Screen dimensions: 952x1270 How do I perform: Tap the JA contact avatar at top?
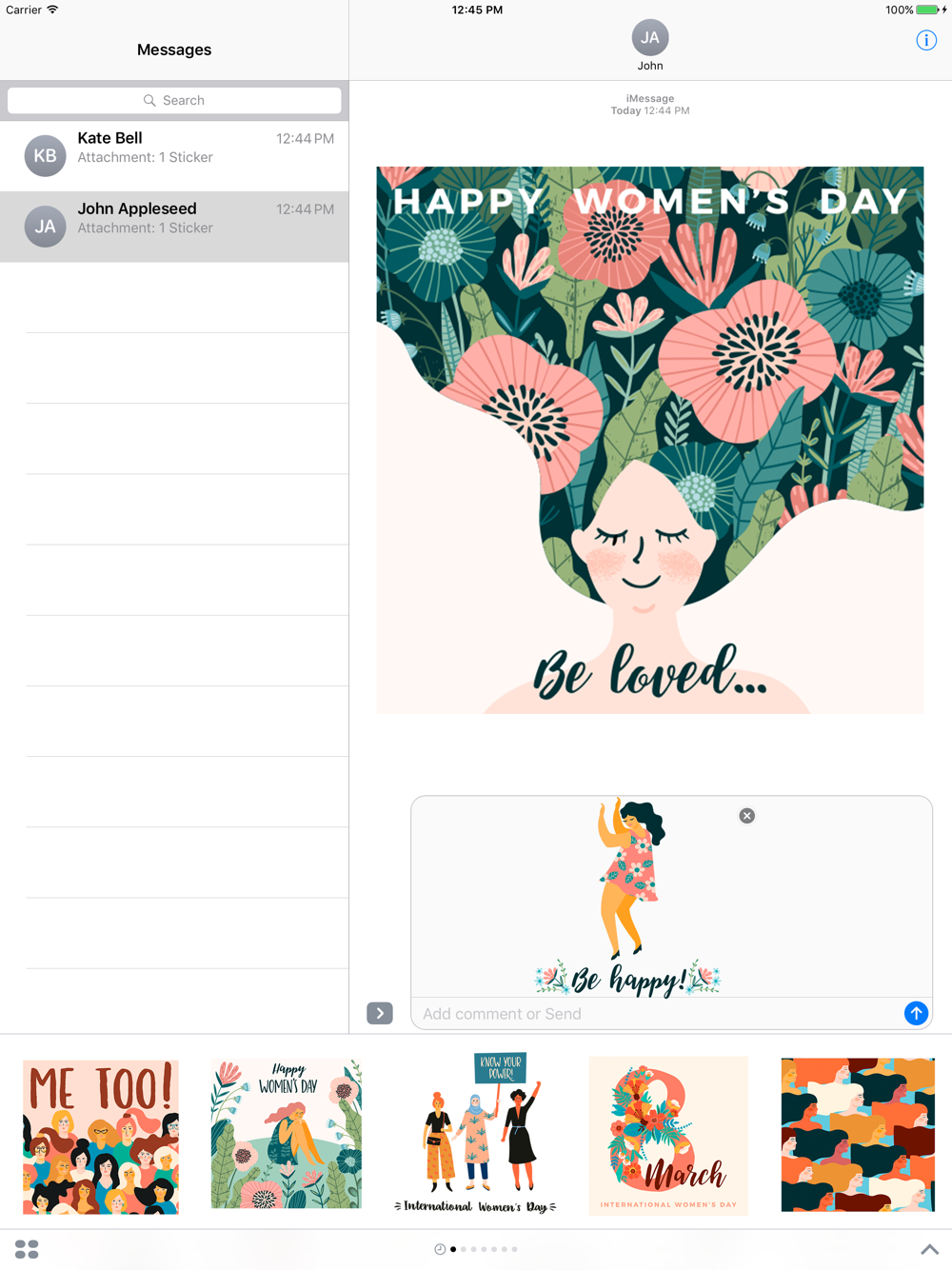point(650,38)
